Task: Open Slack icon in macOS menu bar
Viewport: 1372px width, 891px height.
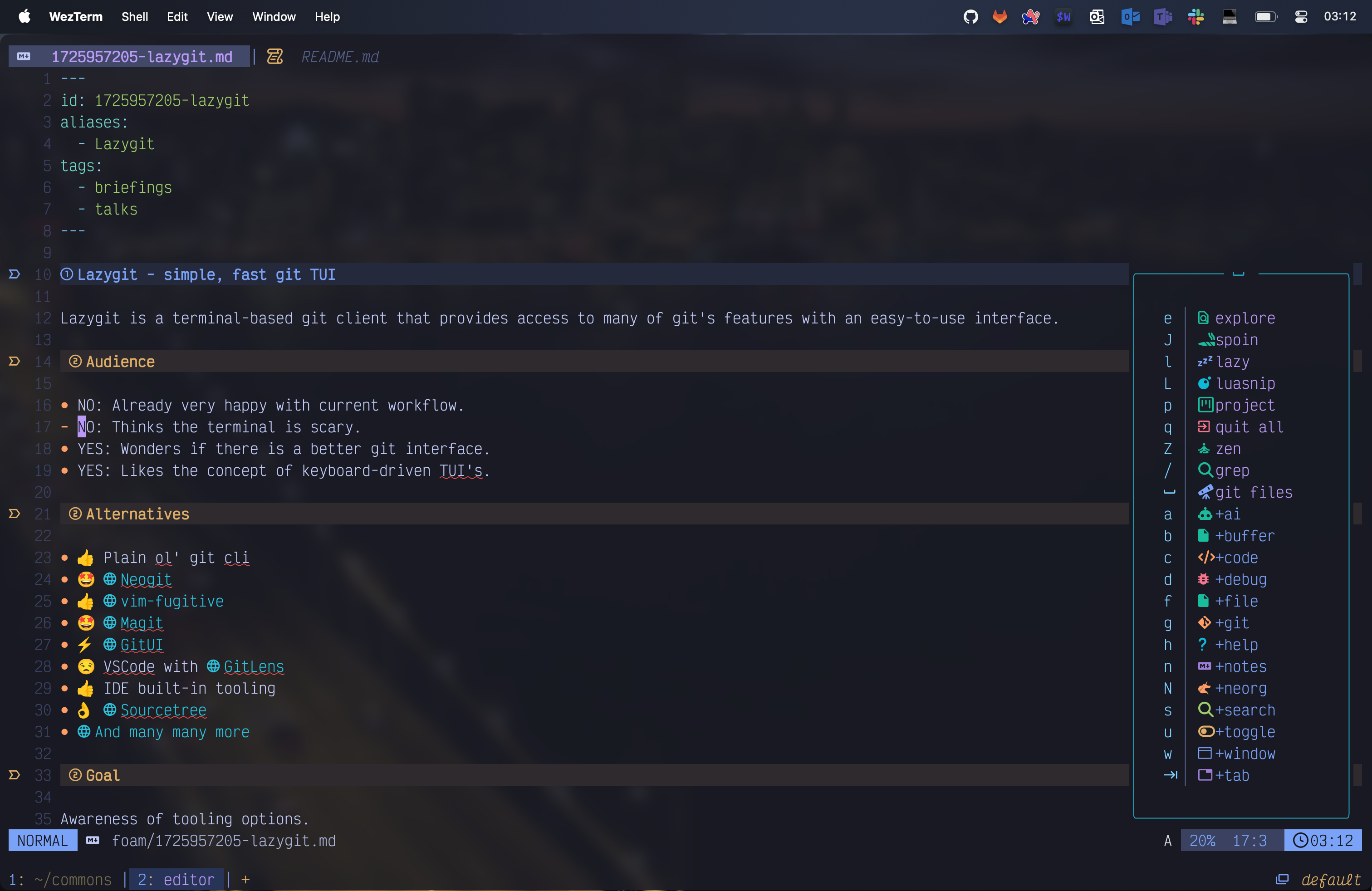Action: pyautogui.click(x=1196, y=17)
